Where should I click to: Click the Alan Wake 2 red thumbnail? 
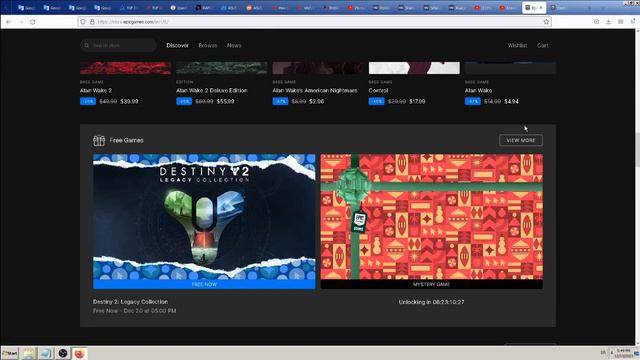tap(126, 68)
